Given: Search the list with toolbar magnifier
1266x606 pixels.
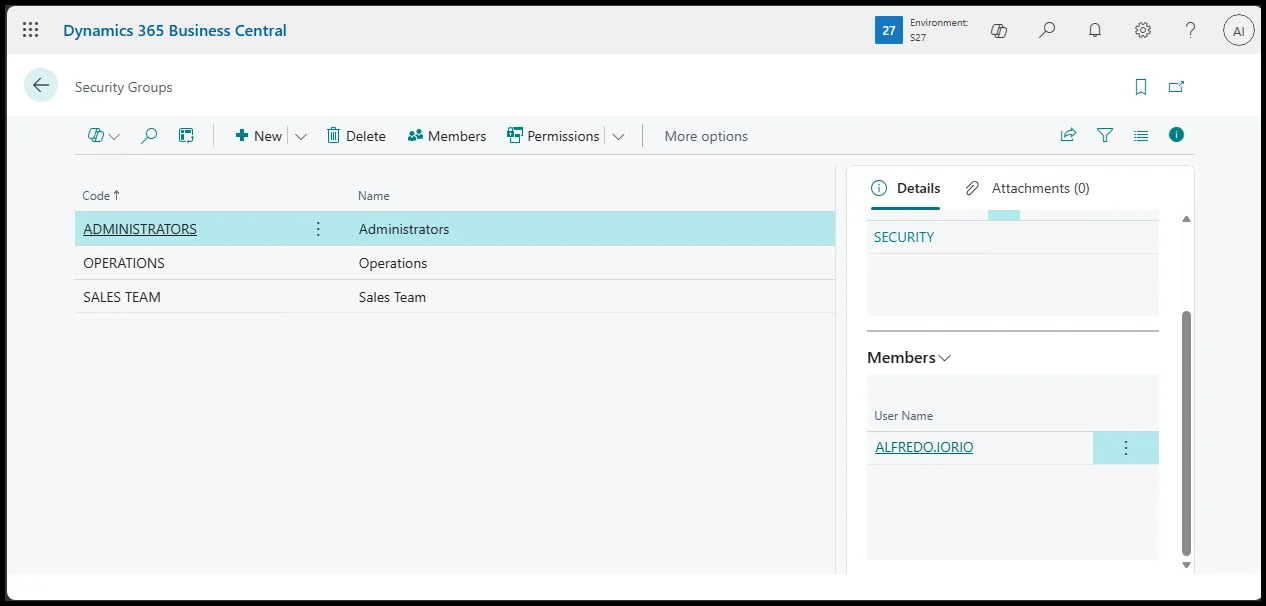Looking at the screenshot, I should (149, 135).
